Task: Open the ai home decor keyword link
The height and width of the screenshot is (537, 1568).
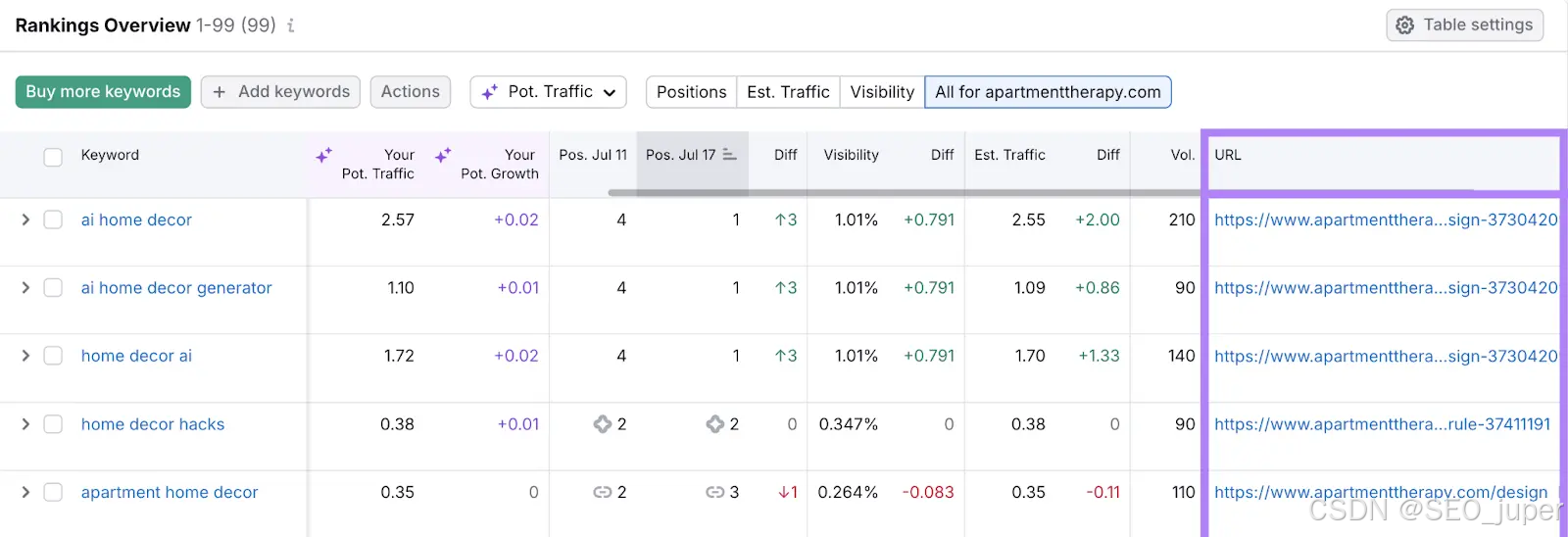Action: pos(136,220)
